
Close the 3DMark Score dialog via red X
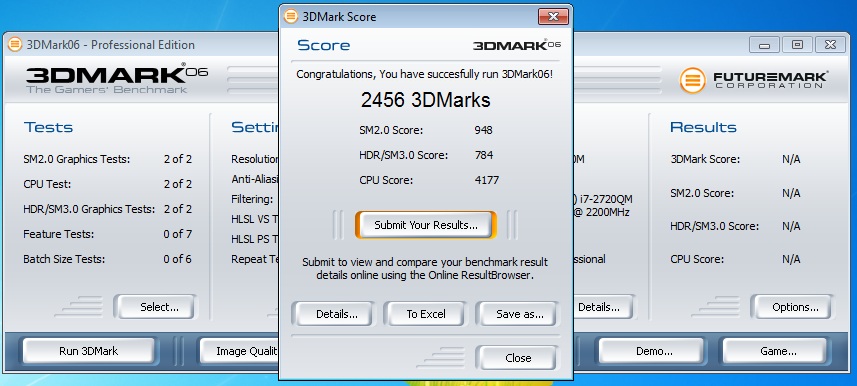point(553,16)
